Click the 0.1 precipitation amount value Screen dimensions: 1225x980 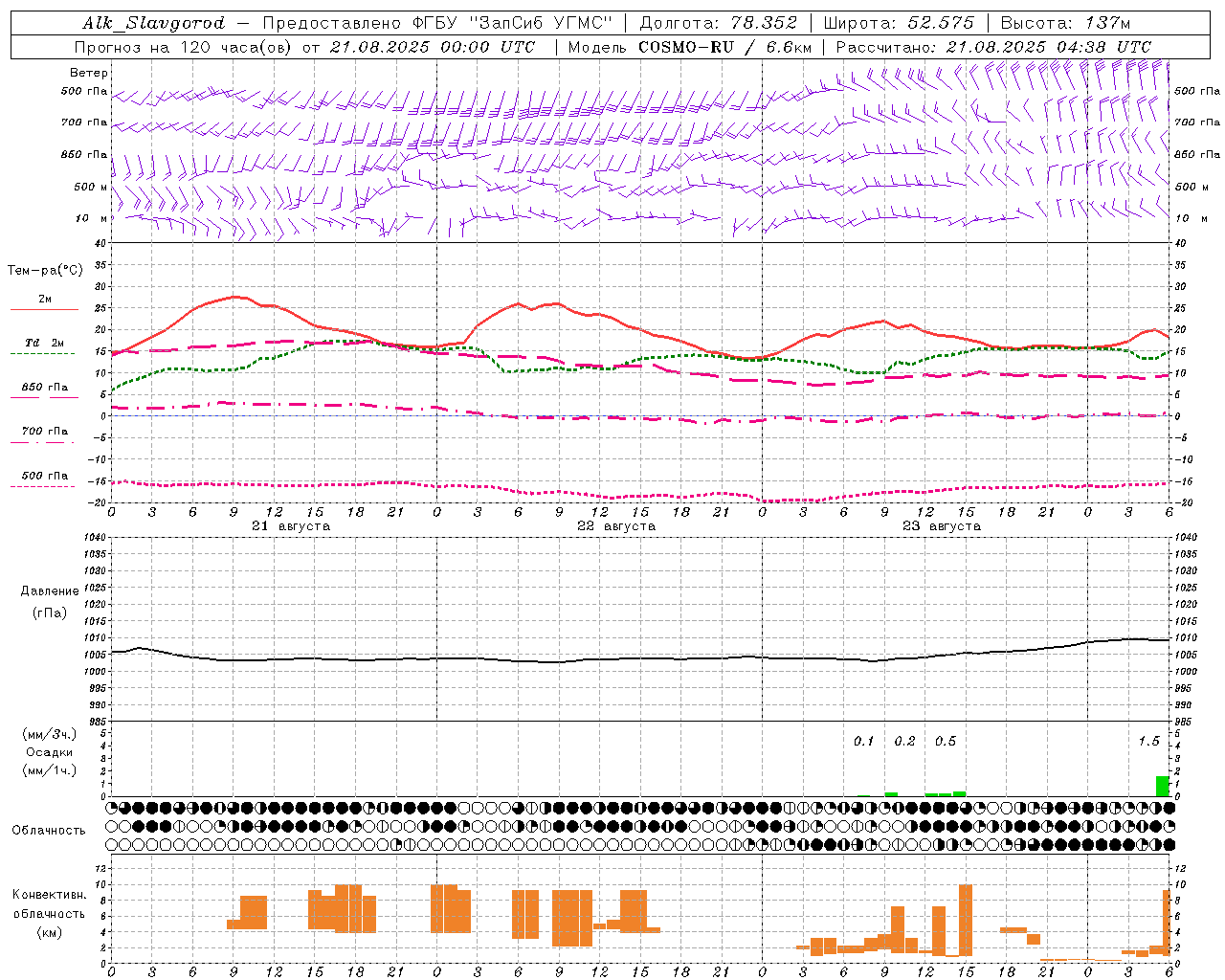tap(864, 741)
